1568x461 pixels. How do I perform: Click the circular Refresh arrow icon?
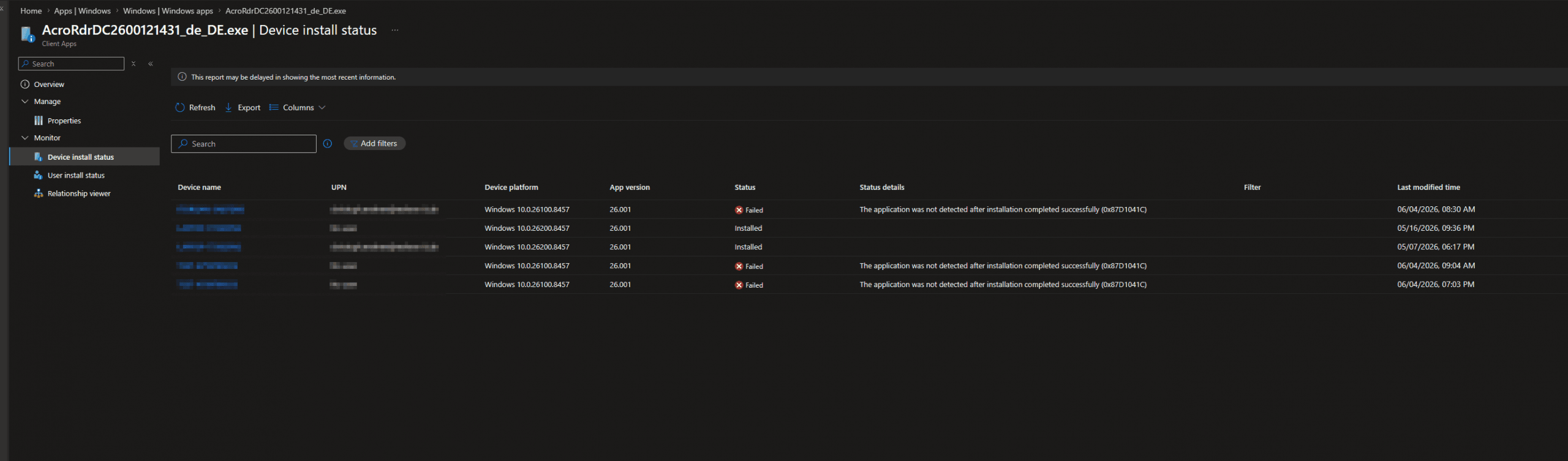180,108
